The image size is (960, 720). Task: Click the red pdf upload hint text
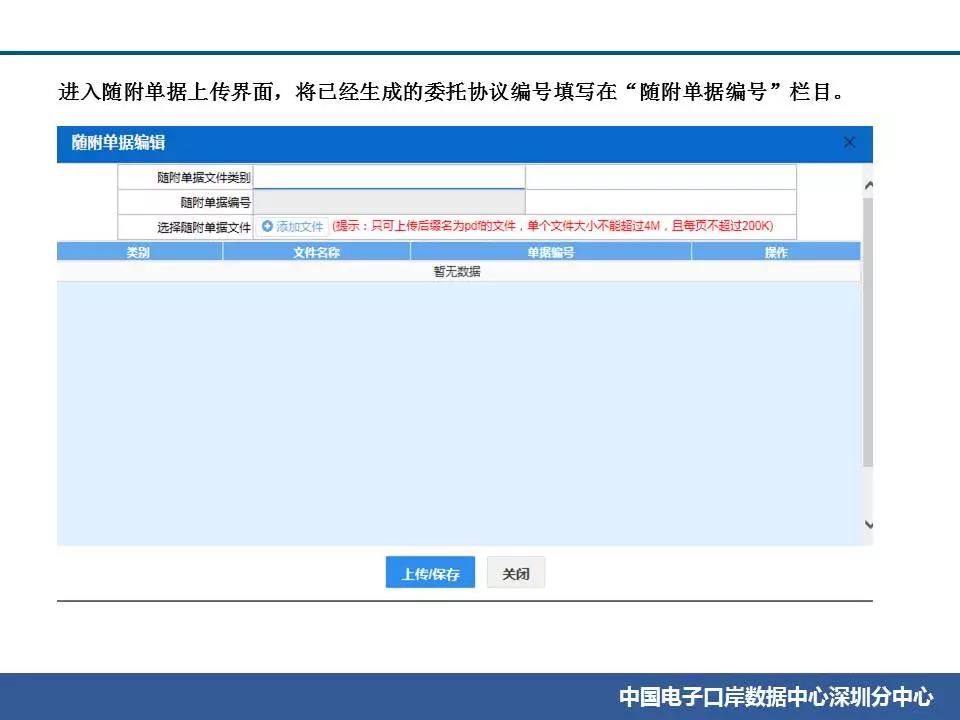[552, 226]
